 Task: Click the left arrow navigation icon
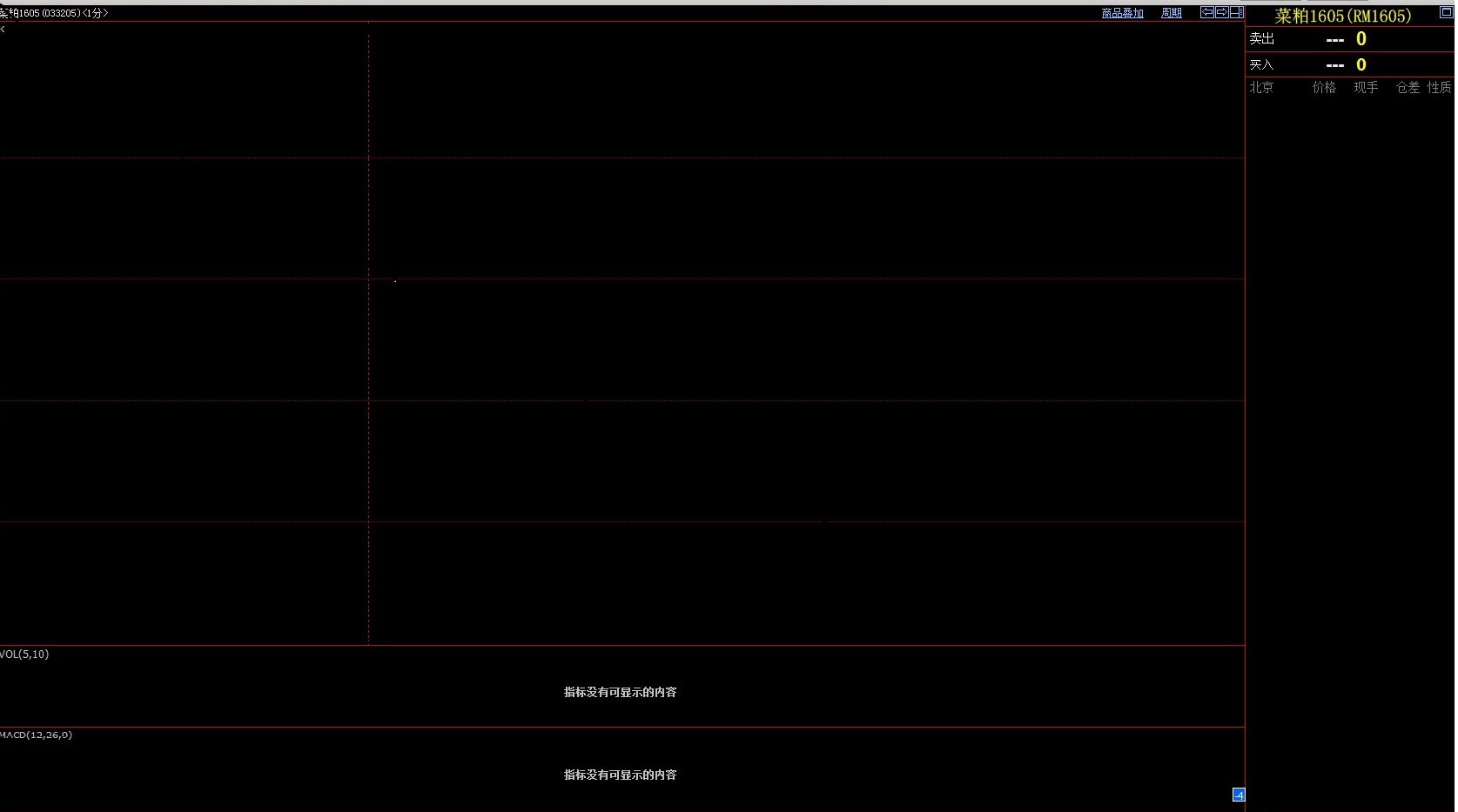coord(1206,12)
